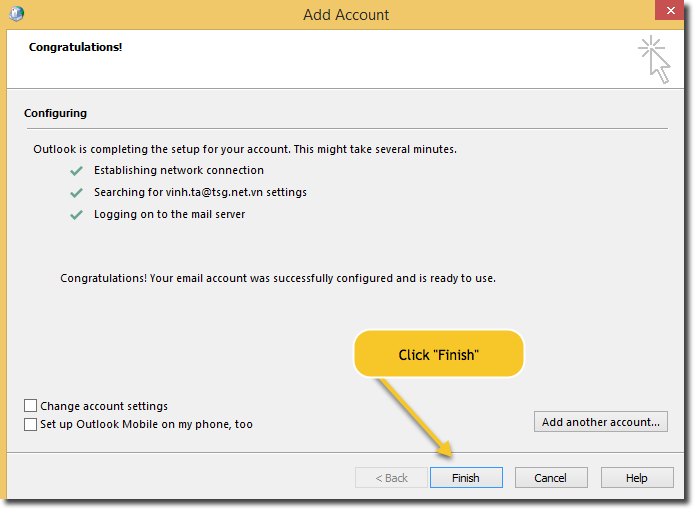Select the Configuring section label
This screenshot has height=509, width=694.
coord(55,113)
